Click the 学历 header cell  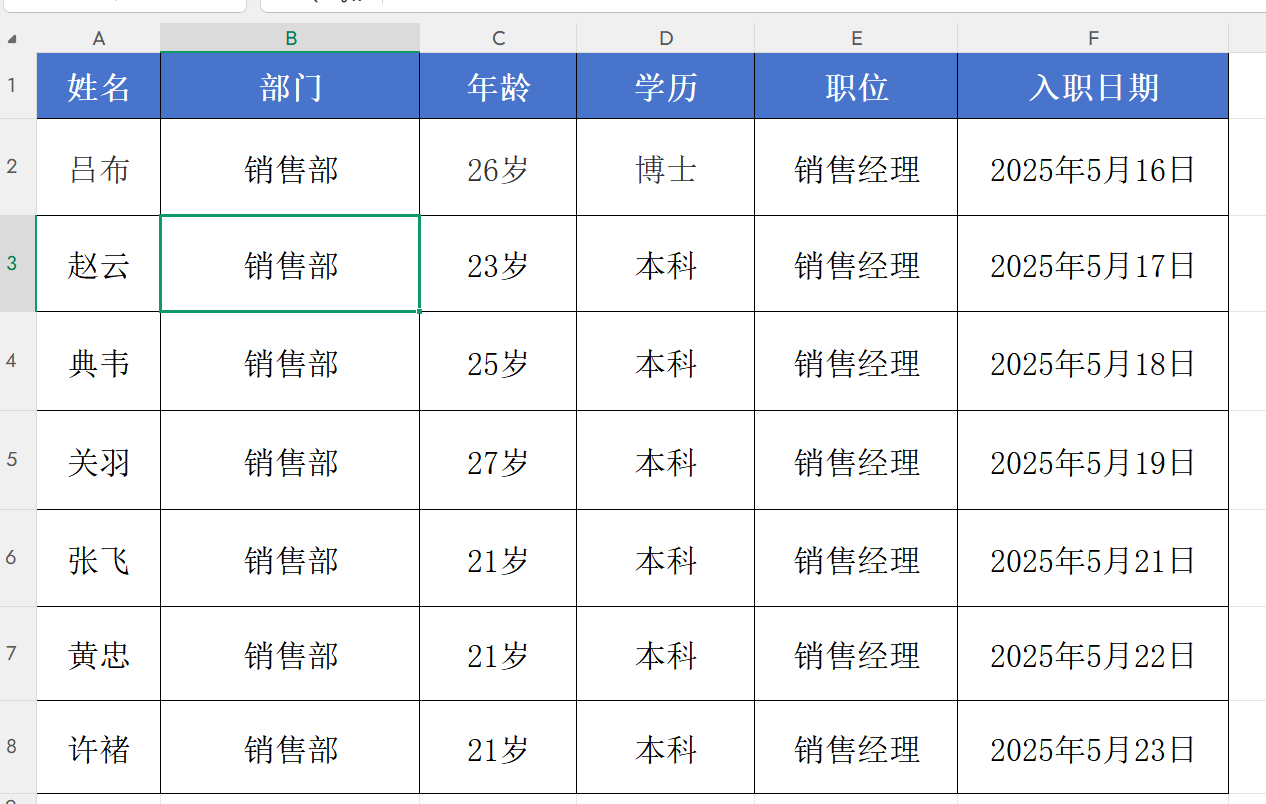tap(666, 86)
